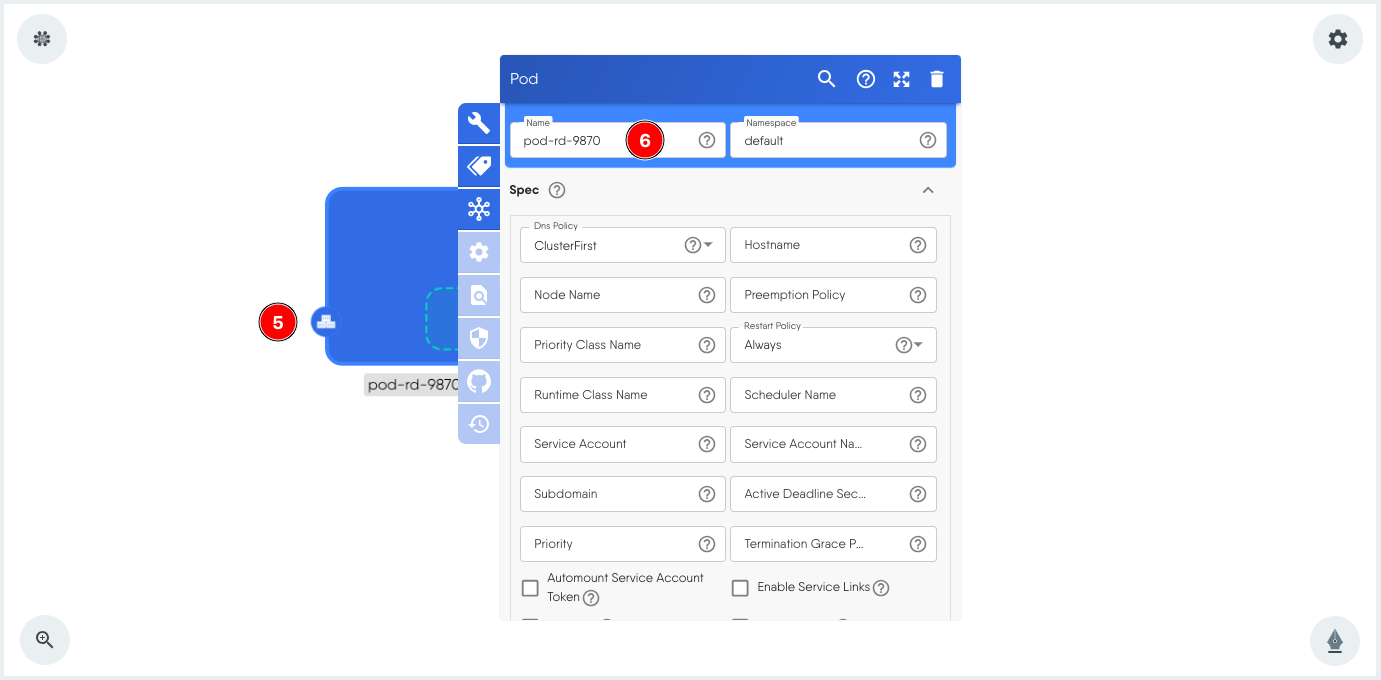Click help icon in Pod header
This screenshot has height=680, width=1381.
[866, 79]
